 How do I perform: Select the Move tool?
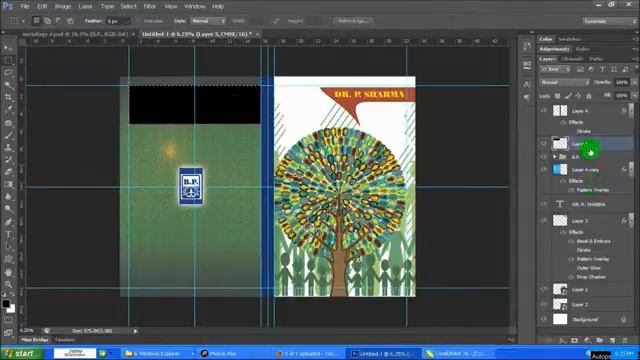click(8, 48)
